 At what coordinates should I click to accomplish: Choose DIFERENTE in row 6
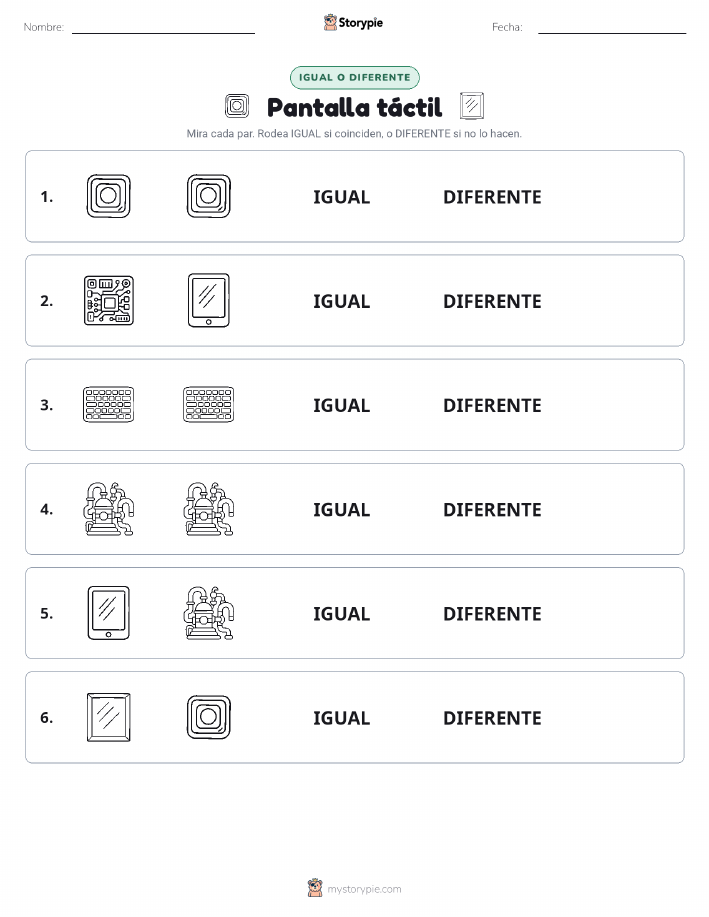tap(492, 718)
